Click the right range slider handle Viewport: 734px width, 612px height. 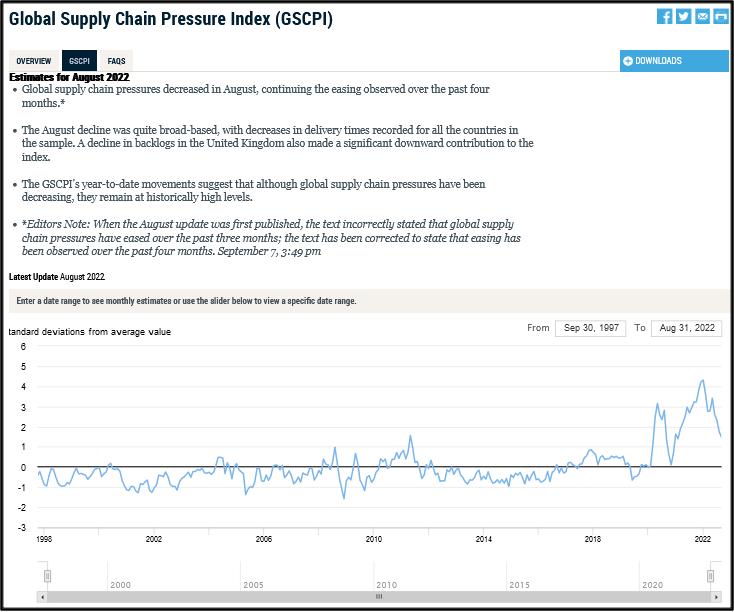coord(711,575)
